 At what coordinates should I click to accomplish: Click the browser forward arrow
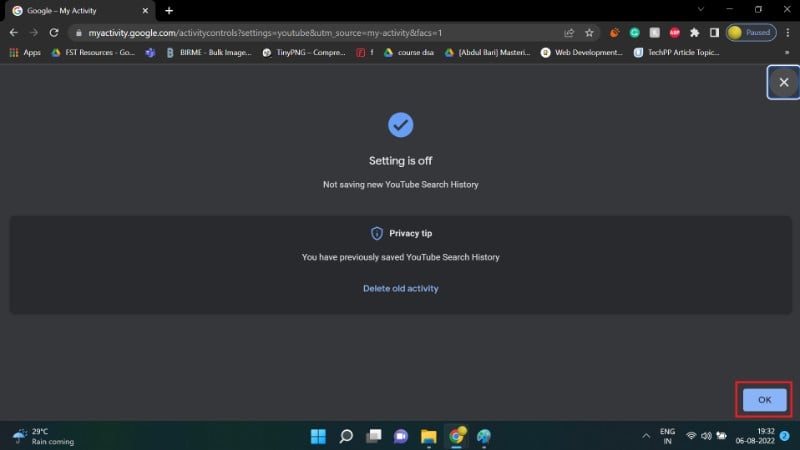pyautogui.click(x=34, y=33)
